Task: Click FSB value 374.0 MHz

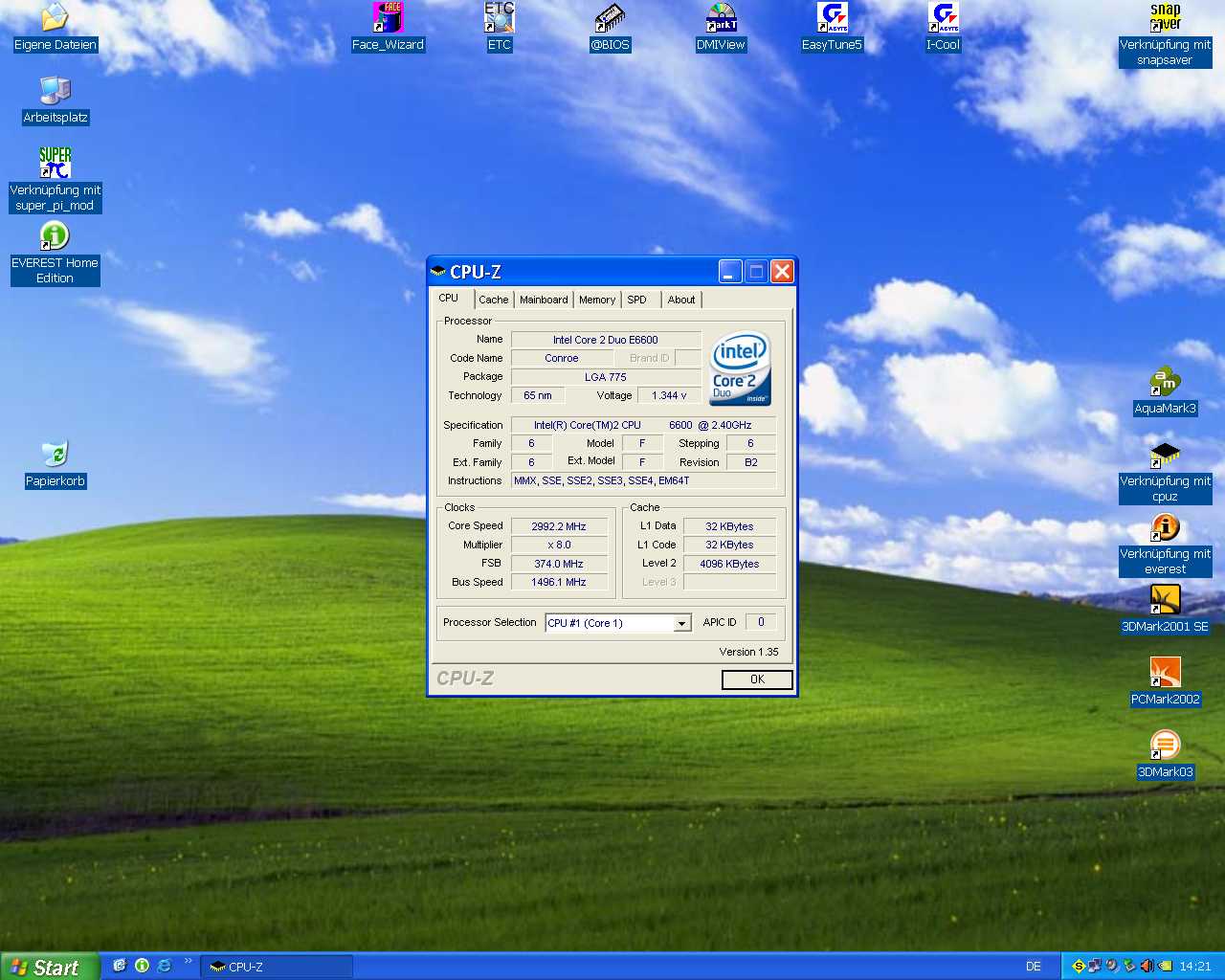Action: [x=559, y=564]
